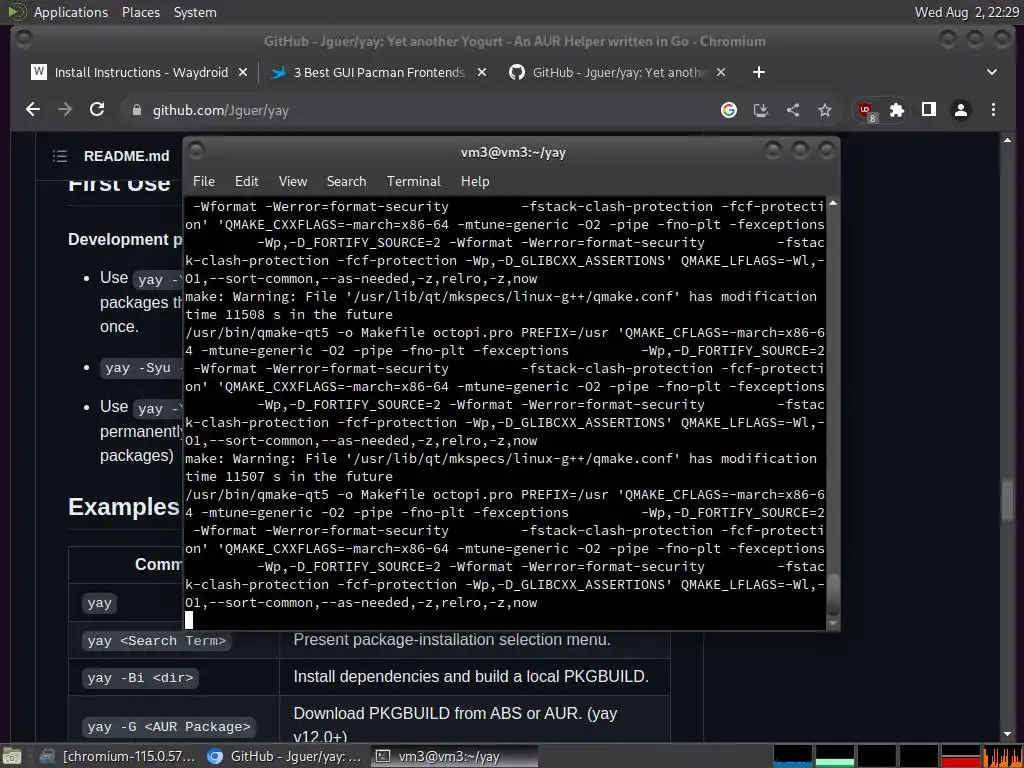Screen dimensions: 1024x768
Task: Close the 3 Best GUI Pacman Frontends tab
Action: 482,72
